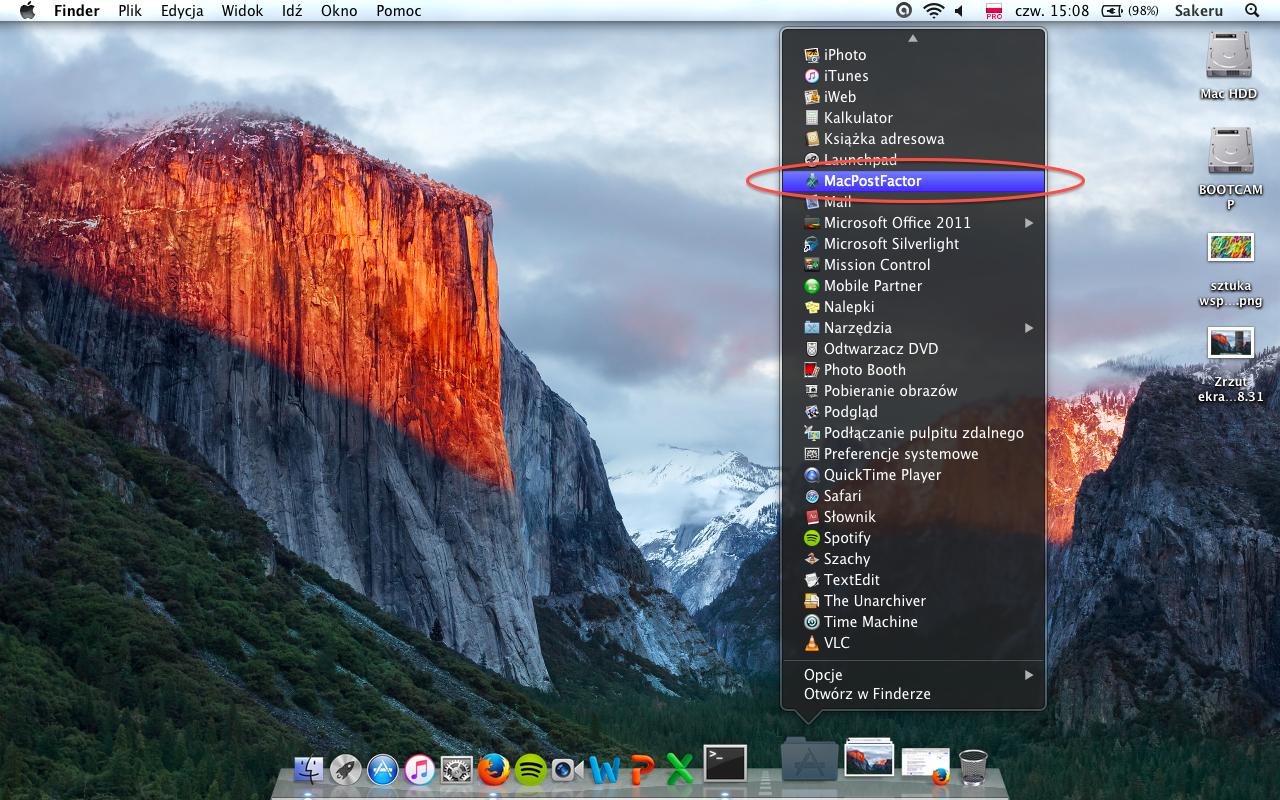Open the Apple menu
1280x800 pixels.
point(27,11)
